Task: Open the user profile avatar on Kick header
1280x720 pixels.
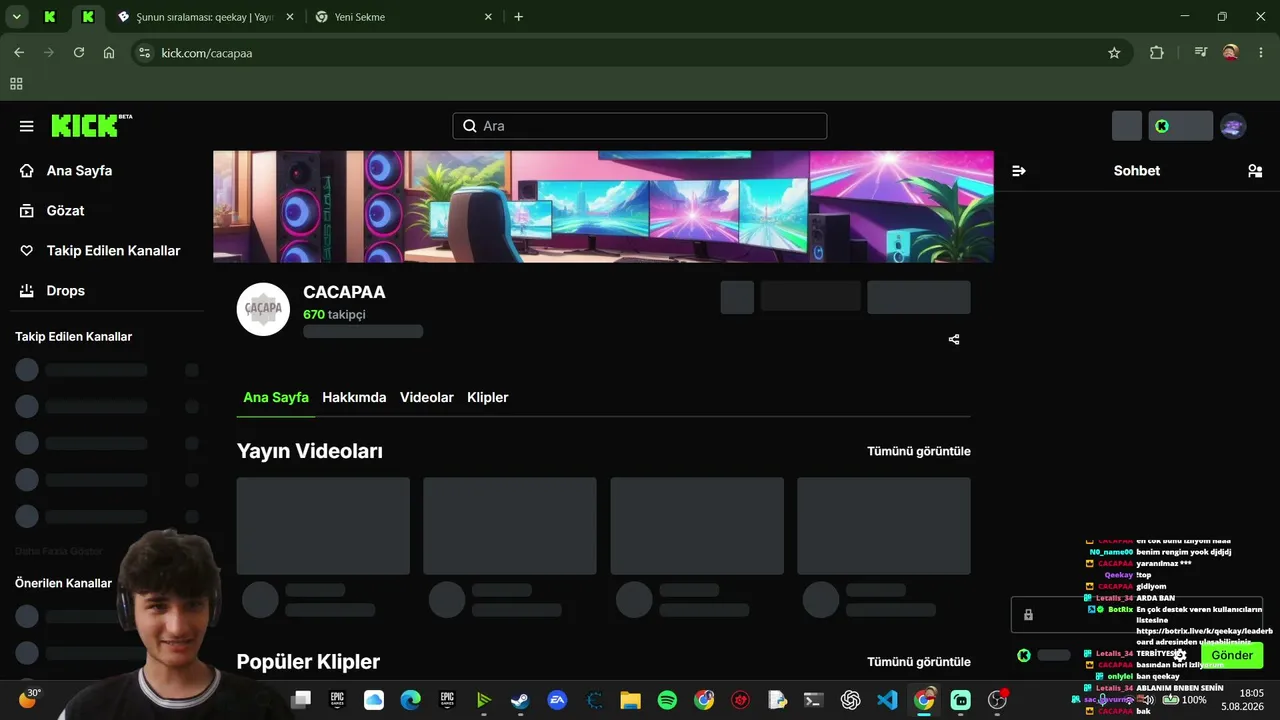Action: (1233, 126)
